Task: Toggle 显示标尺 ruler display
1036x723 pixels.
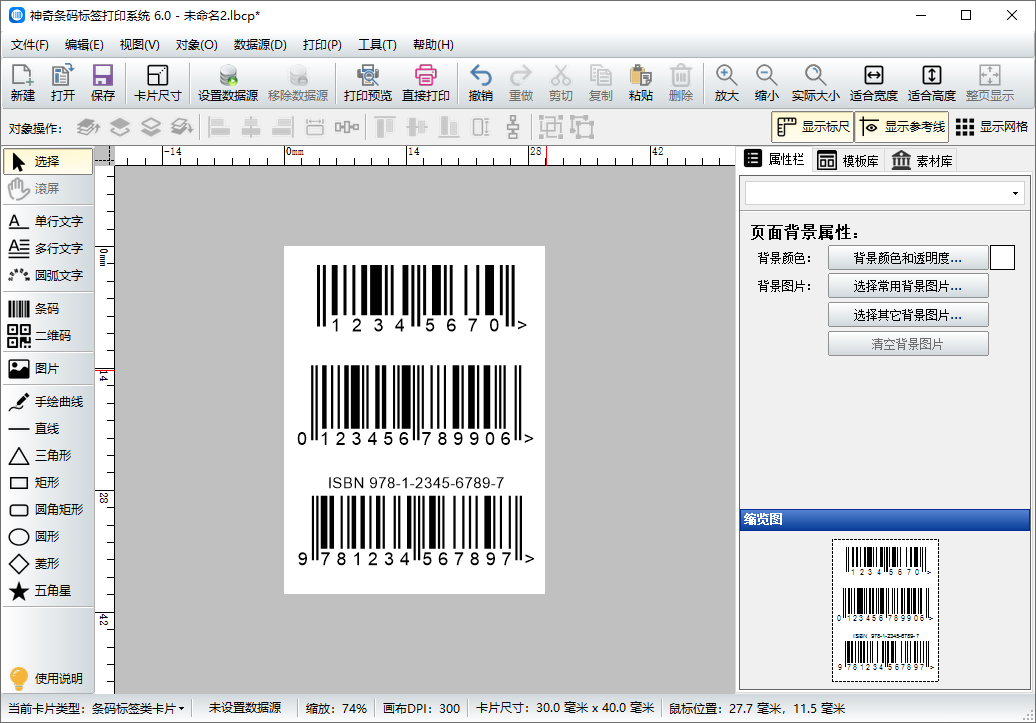Action: tap(813, 127)
